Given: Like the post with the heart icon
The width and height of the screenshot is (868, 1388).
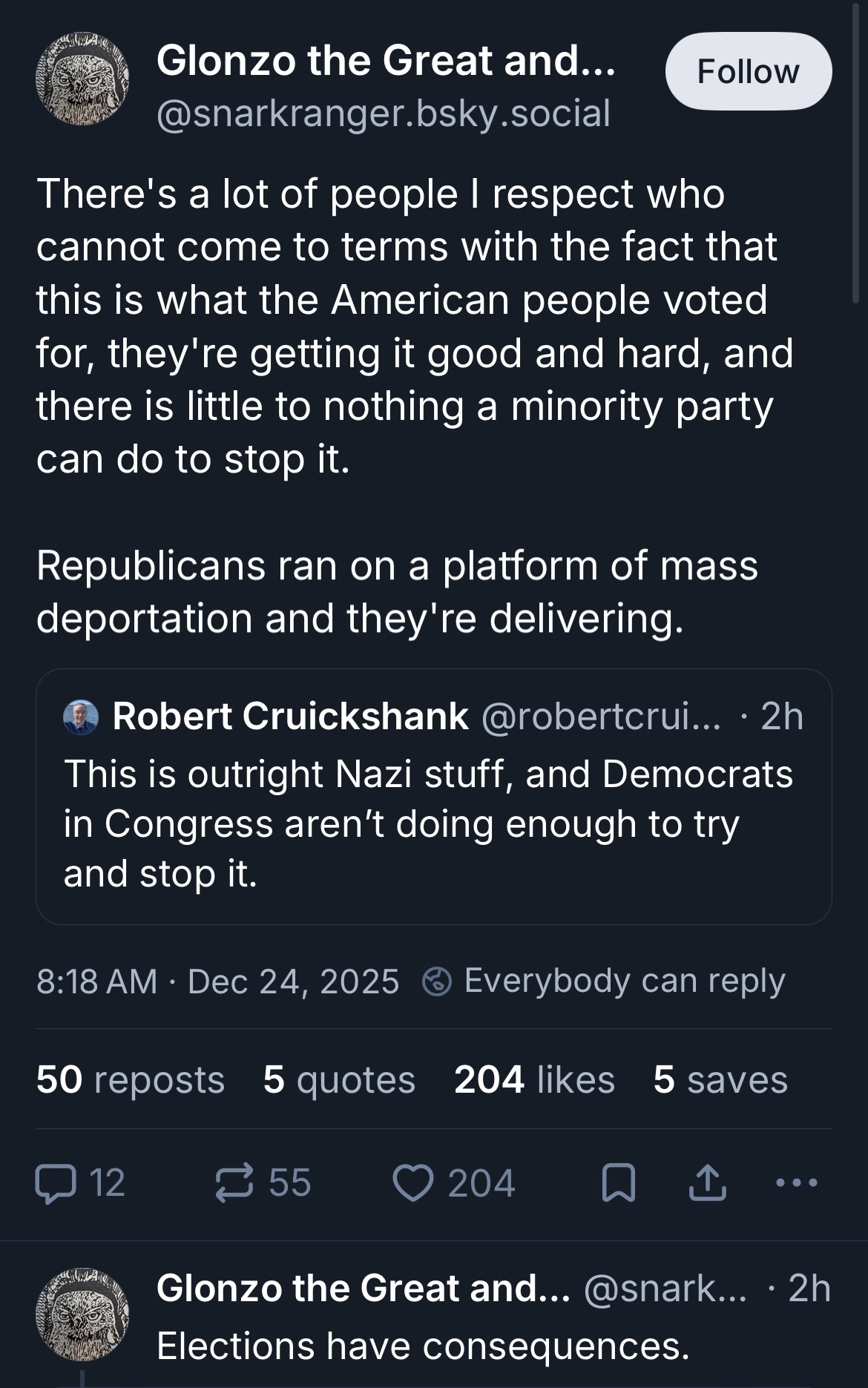Looking at the screenshot, I should point(412,1183).
